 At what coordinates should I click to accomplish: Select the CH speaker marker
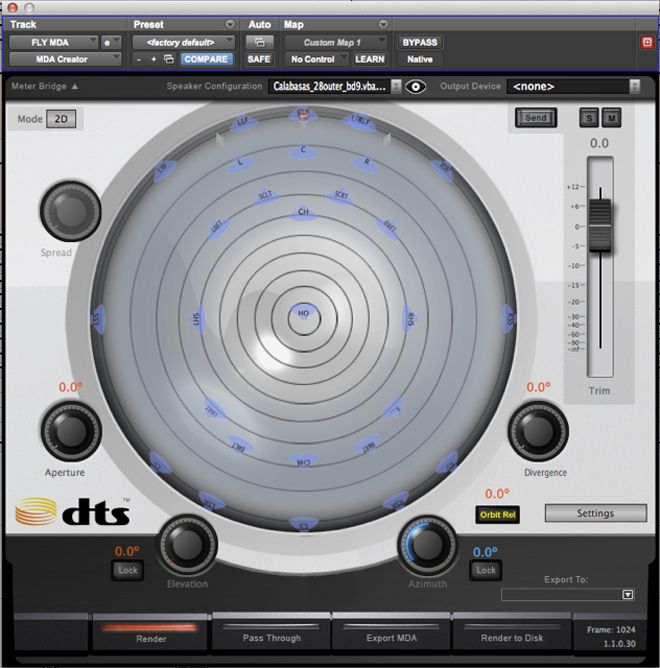click(x=303, y=212)
